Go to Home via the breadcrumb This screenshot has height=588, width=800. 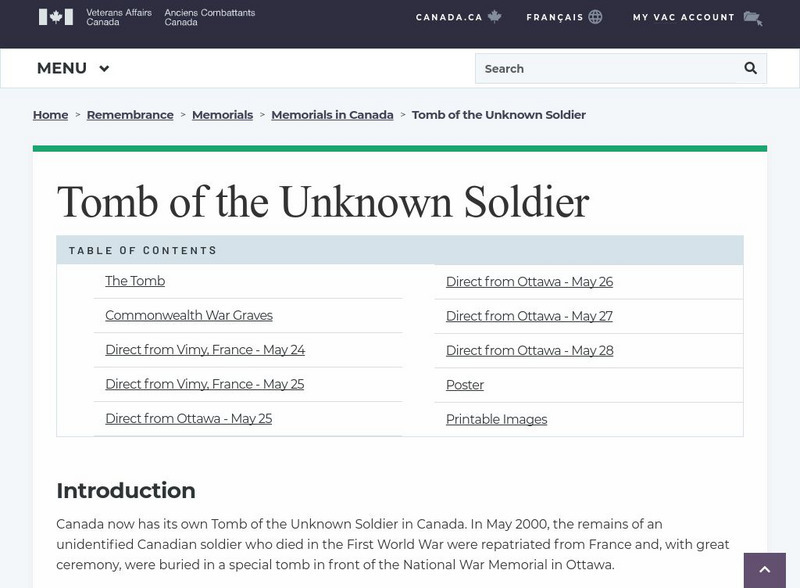click(50, 115)
